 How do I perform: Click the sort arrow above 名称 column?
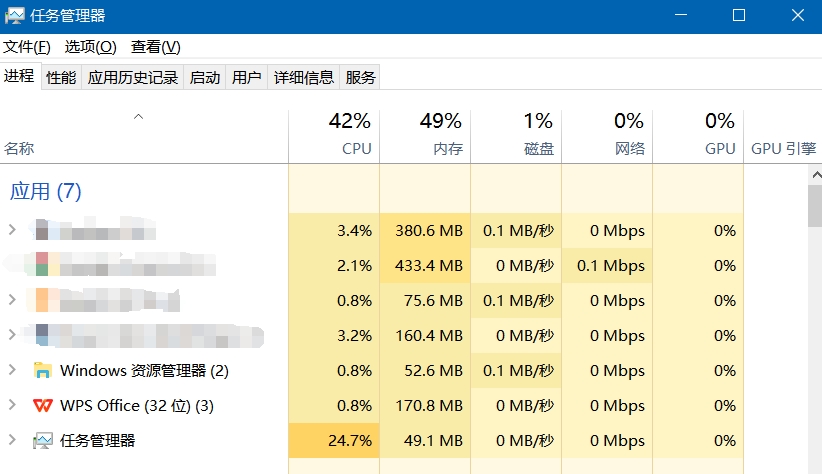pyautogui.click(x=139, y=117)
